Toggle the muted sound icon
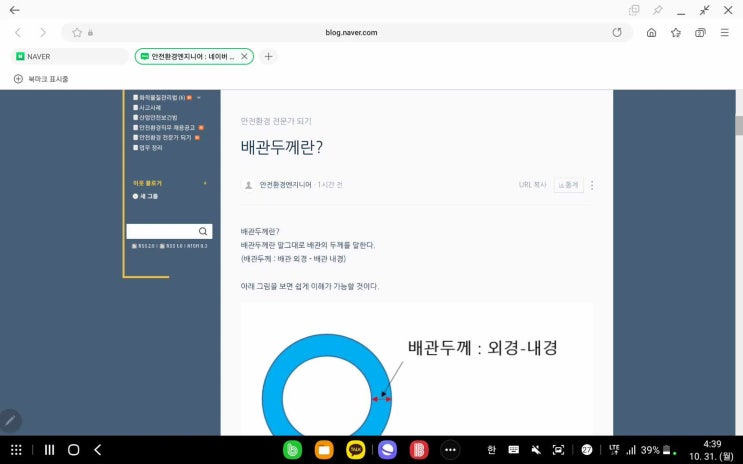743x464 pixels. pos(536,450)
